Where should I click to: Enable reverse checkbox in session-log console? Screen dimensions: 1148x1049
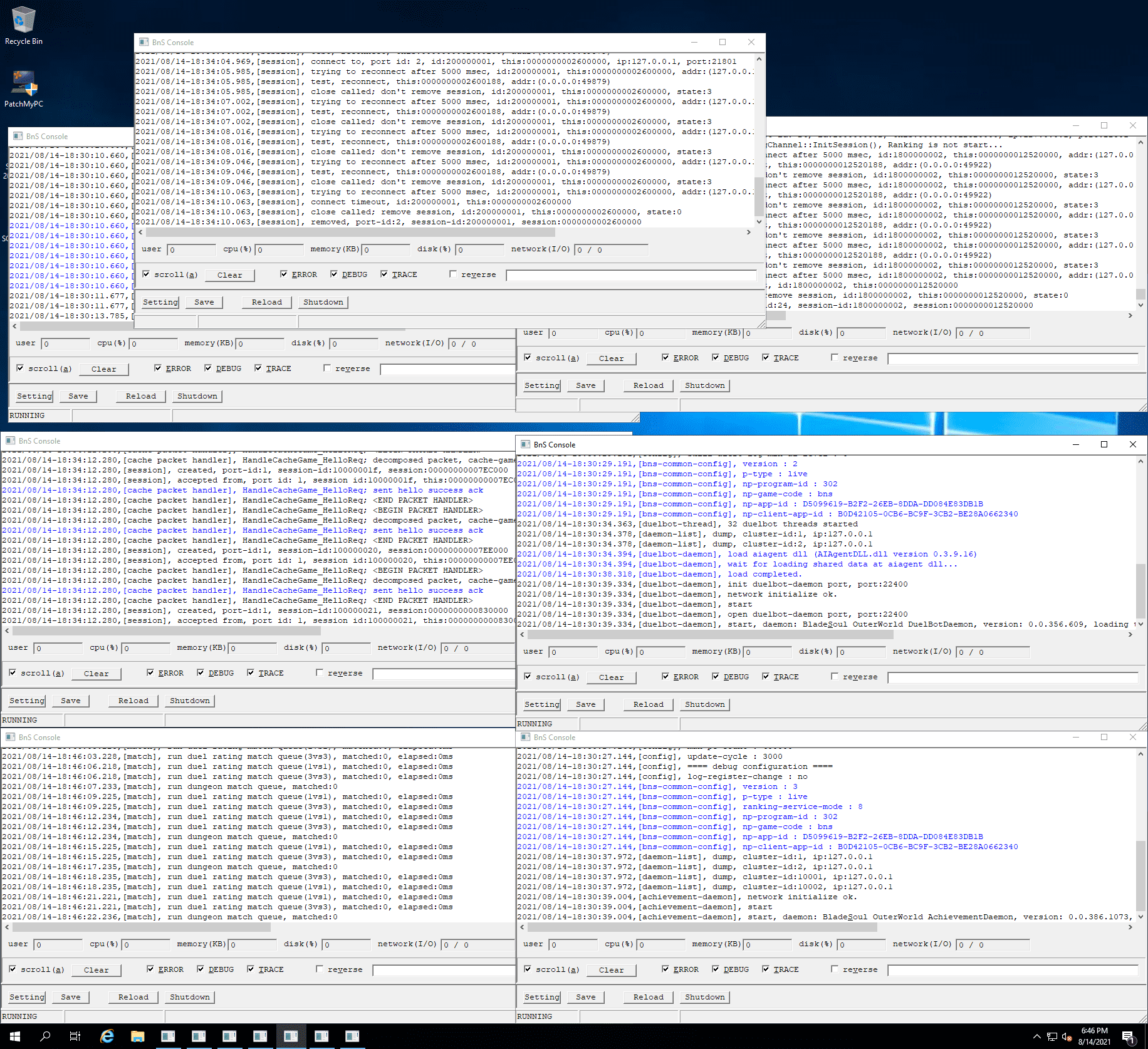point(453,274)
